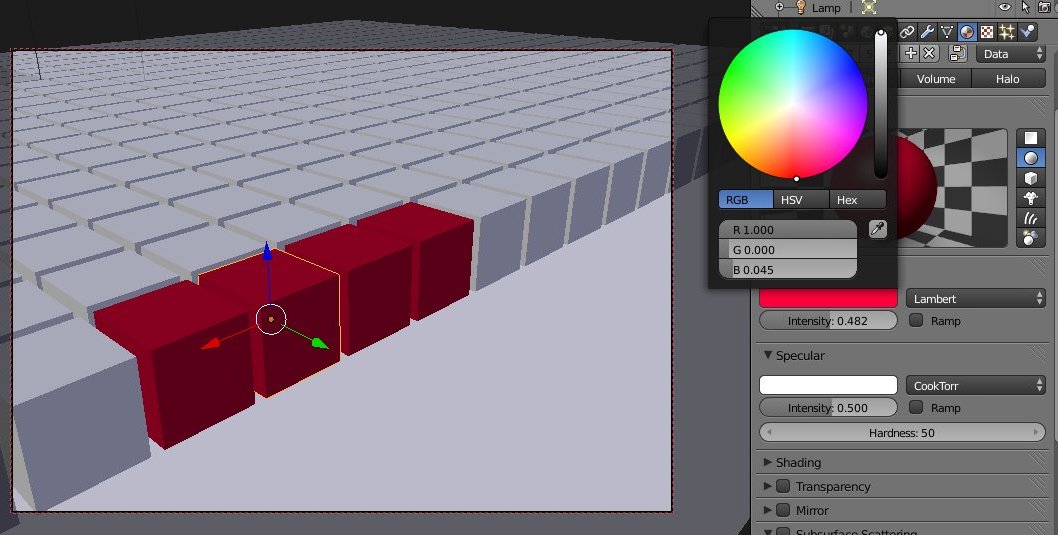The image size is (1058, 535).
Task: Expand the Shading panel
Action: (768, 462)
